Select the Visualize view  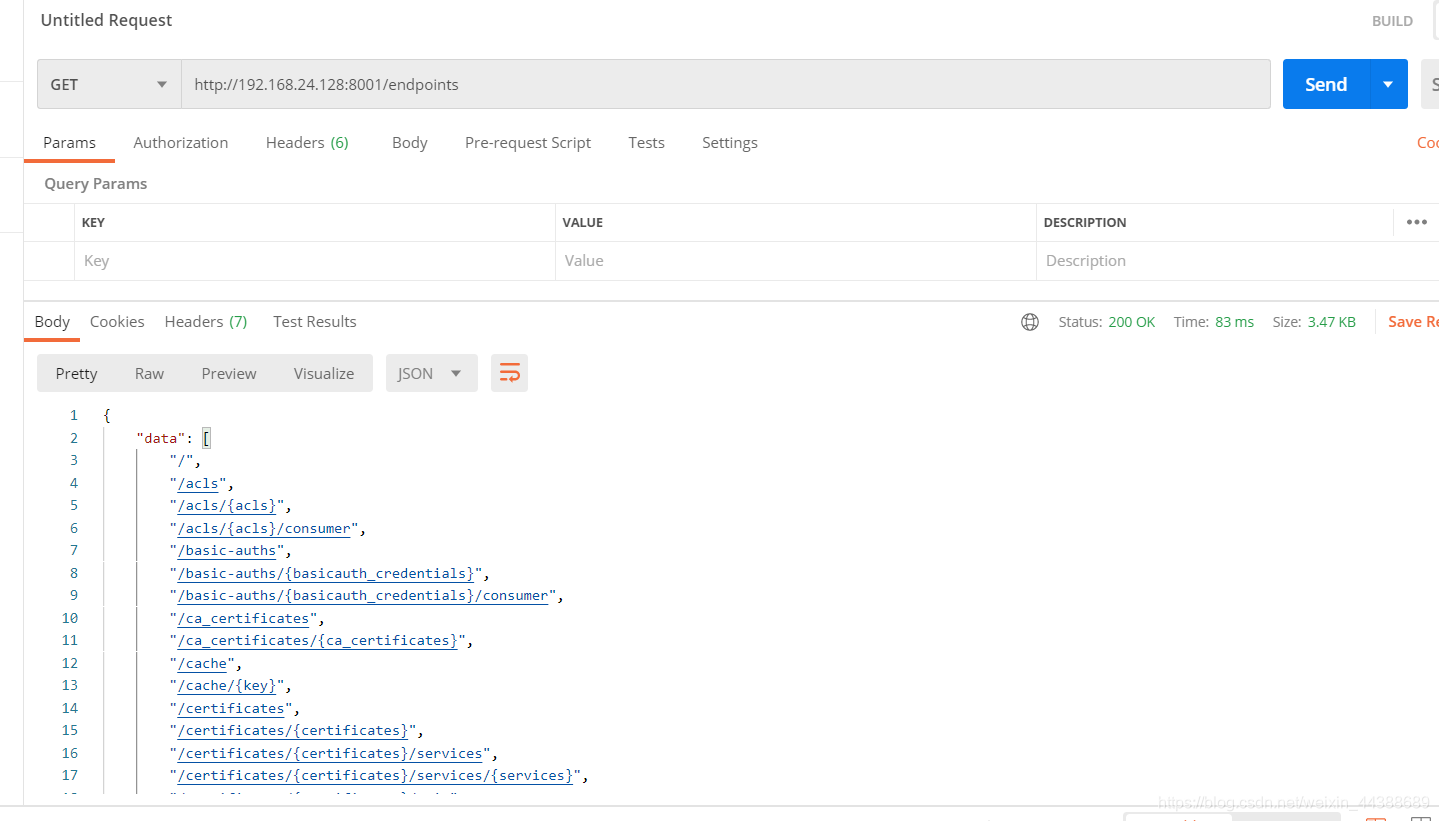point(324,373)
